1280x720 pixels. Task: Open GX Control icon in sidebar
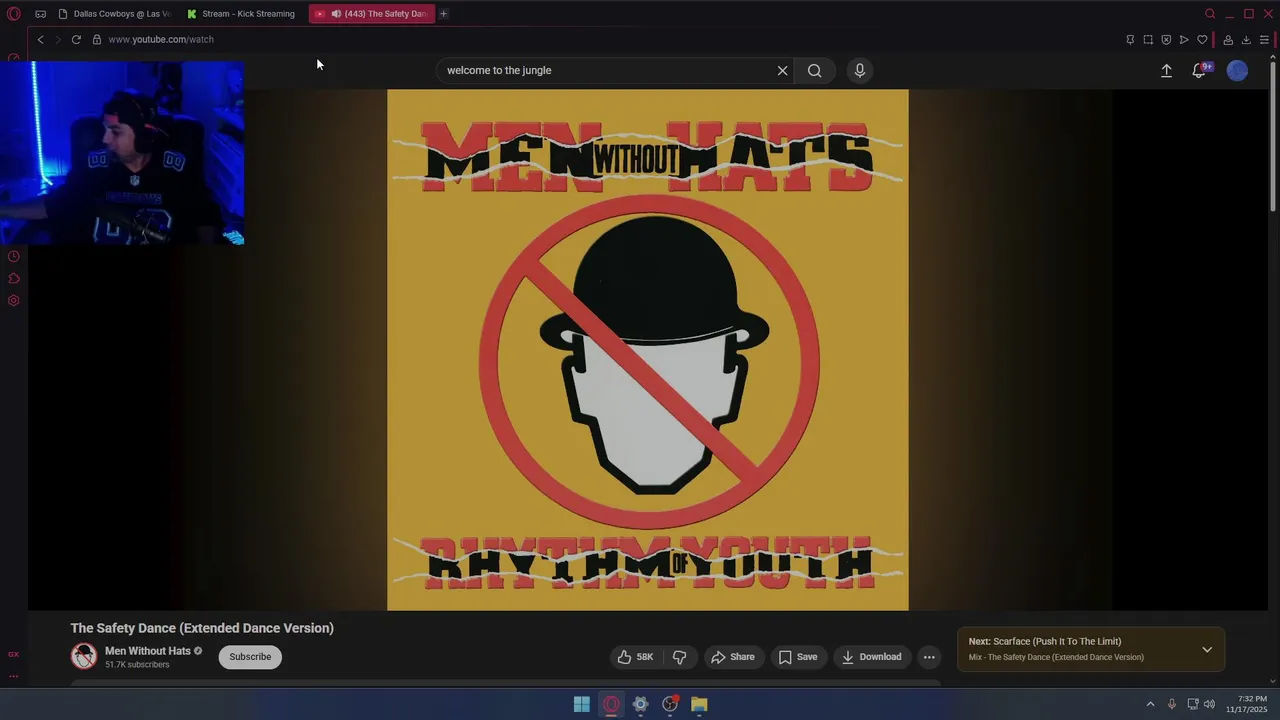click(13, 654)
